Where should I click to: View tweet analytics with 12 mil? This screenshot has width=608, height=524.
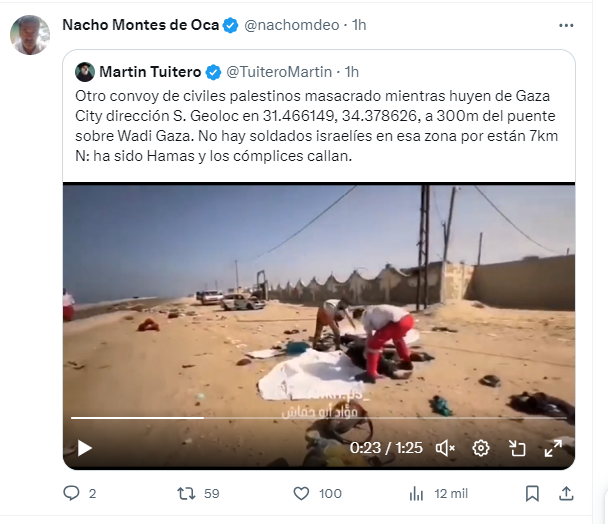pos(439,494)
